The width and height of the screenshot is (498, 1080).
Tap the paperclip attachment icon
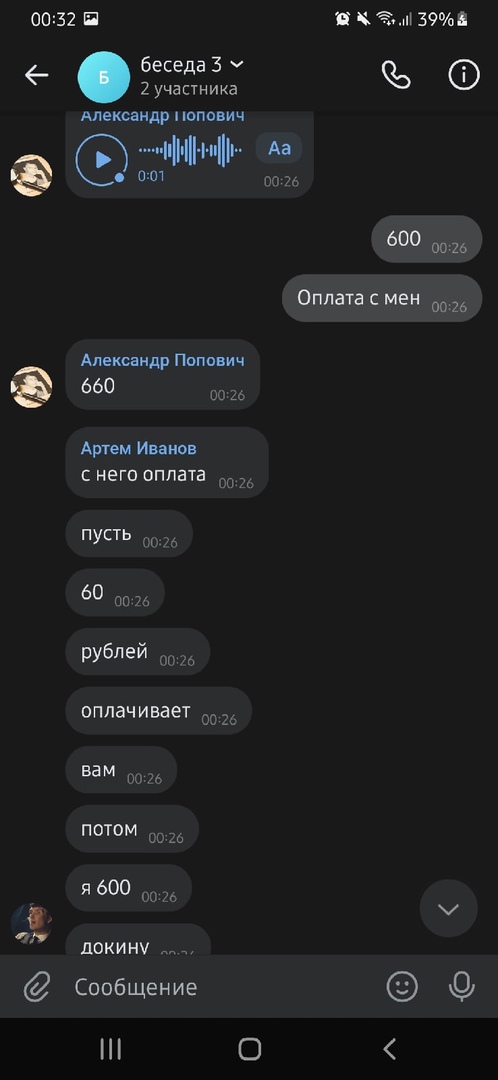click(37, 987)
